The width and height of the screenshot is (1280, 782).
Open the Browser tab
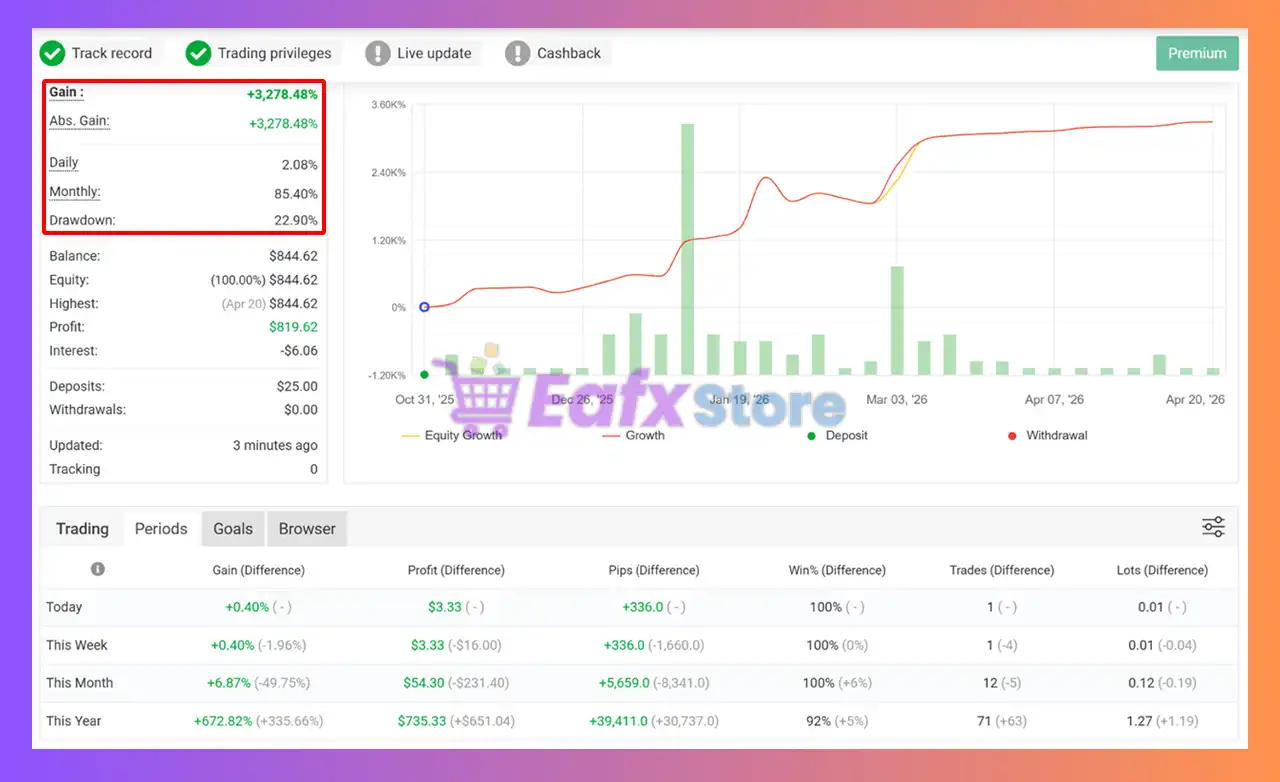[x=307, y=529]
